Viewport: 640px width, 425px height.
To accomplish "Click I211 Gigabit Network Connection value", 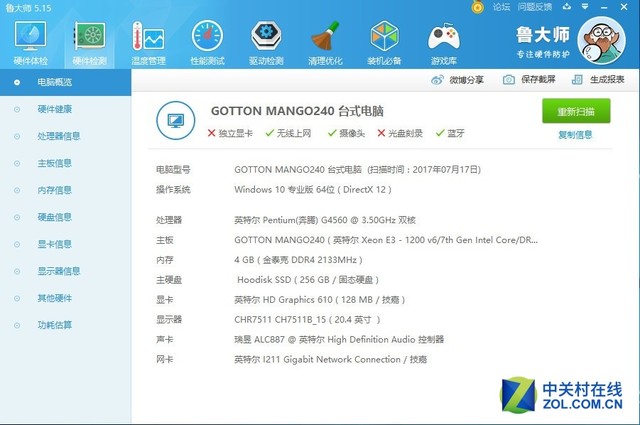I will pos(331,360).
